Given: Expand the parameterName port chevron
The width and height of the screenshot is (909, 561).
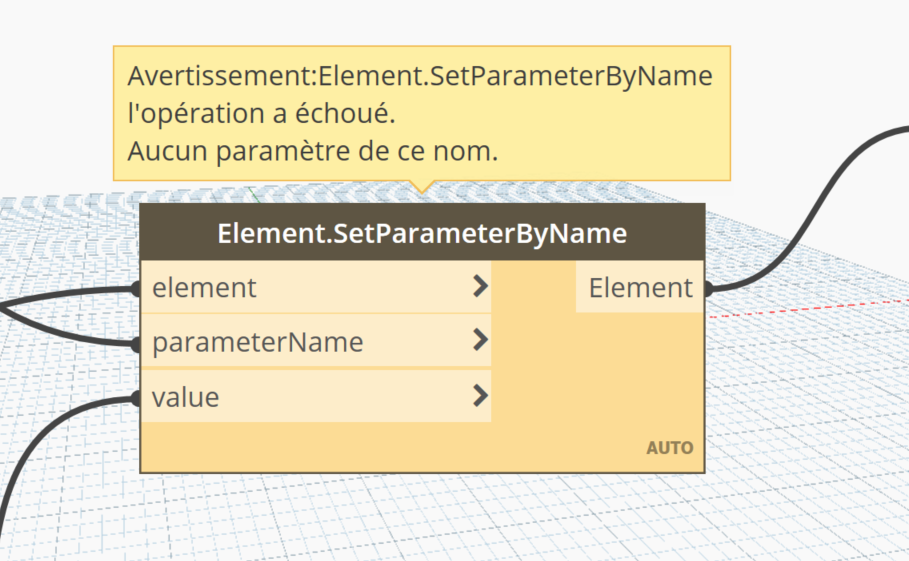Looking at the screenshot, I should 480,342.
